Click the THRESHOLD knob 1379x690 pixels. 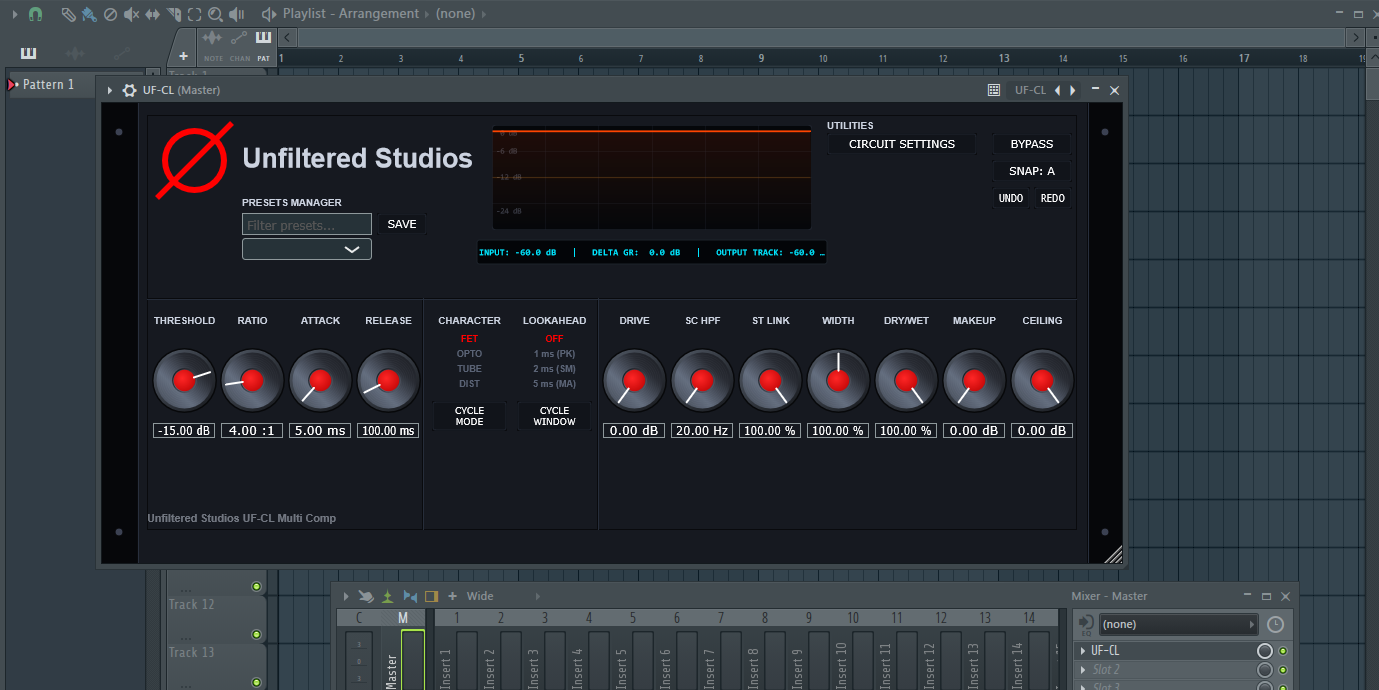point(184,380)
